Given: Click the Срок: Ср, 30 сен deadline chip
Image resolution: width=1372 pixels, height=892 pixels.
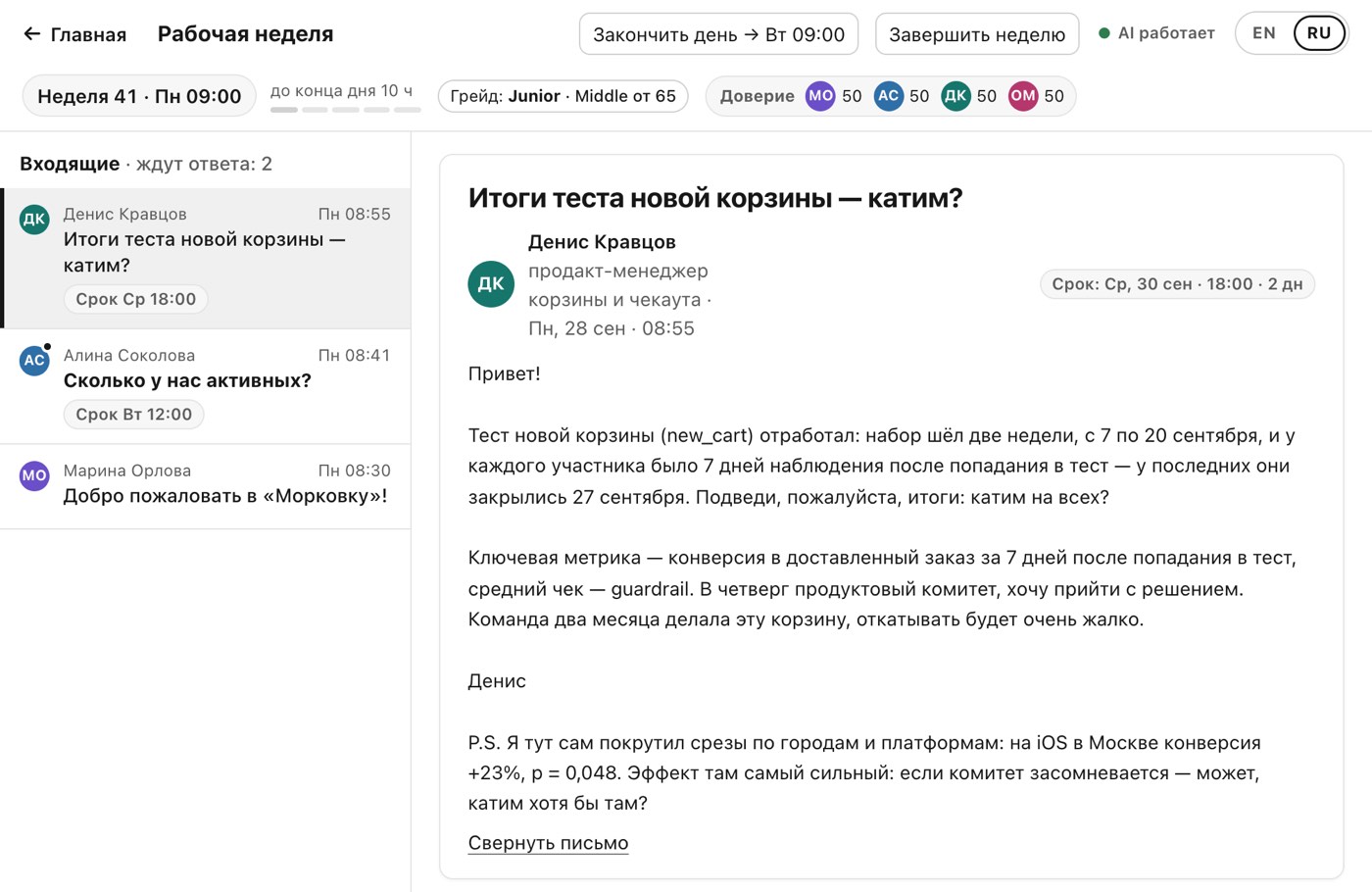Looking at the screenshot, I should [x=1177, y=284].
